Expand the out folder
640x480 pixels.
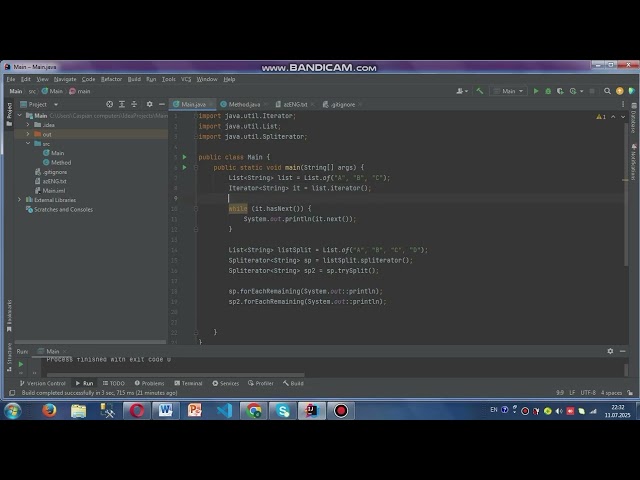28,134
